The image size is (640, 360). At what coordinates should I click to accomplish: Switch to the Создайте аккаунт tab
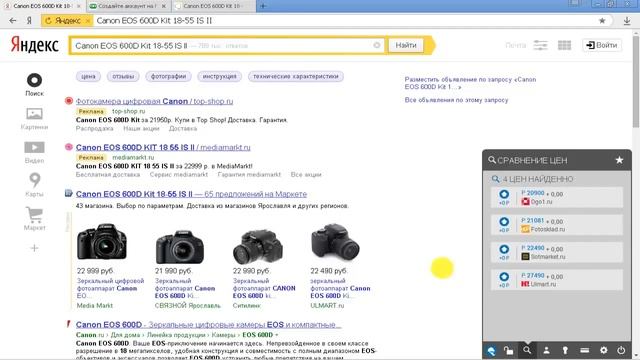click(128, 6)
